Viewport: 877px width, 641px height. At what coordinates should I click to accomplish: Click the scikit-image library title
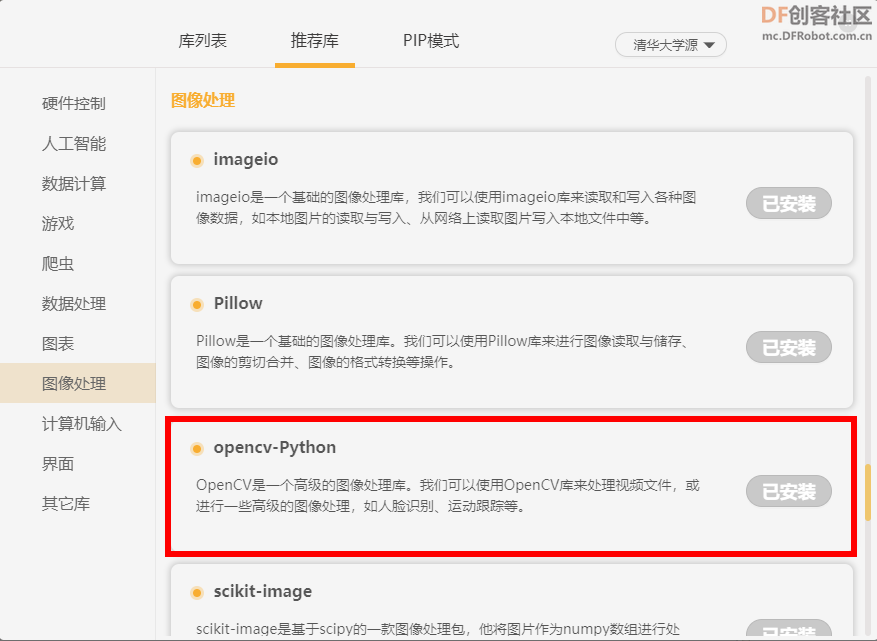pyautogui.click(x=262, y=591)
